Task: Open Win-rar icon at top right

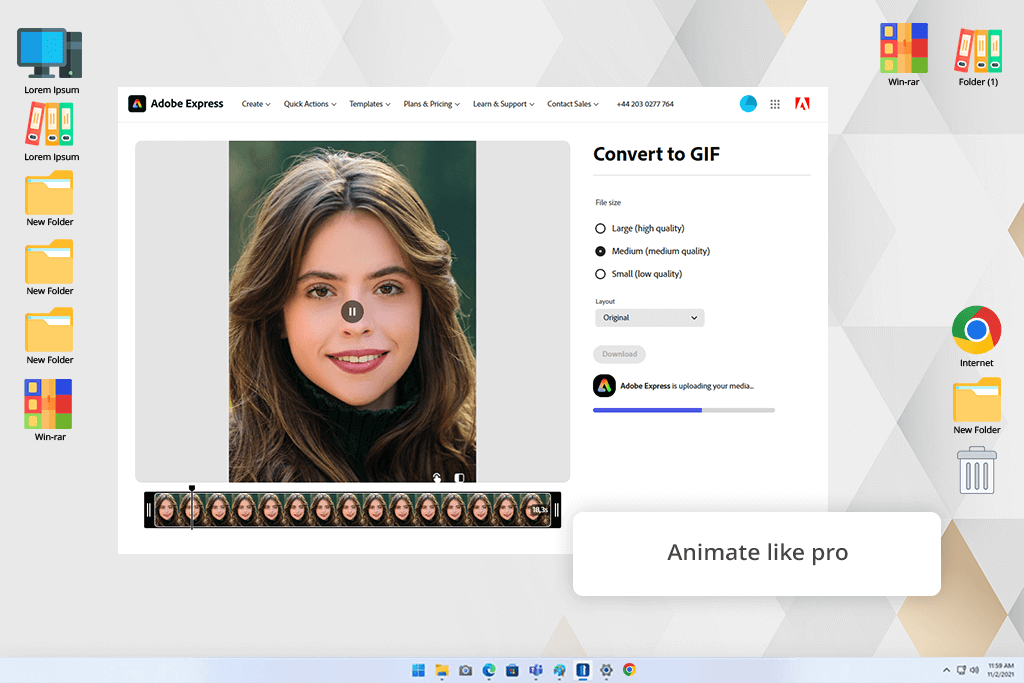Action: pos(904,54)
